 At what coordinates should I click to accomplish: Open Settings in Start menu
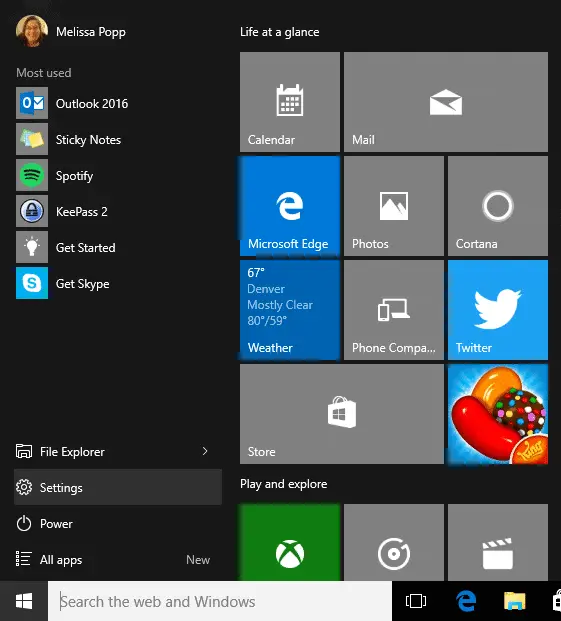(x=118, y=487)
